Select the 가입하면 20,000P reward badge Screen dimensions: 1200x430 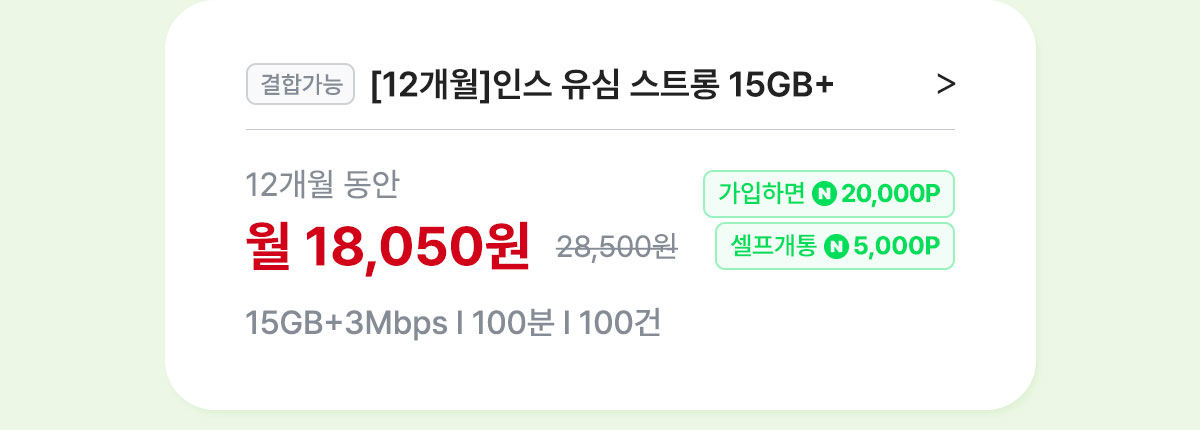830,194
